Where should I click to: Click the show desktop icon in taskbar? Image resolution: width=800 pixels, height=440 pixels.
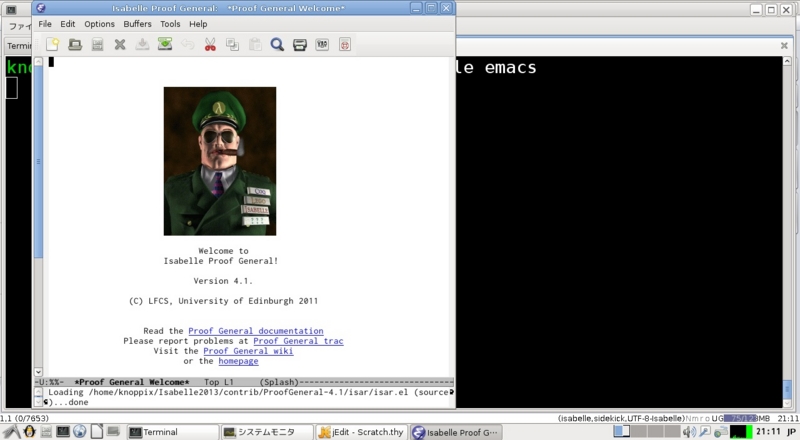point(113,432)
